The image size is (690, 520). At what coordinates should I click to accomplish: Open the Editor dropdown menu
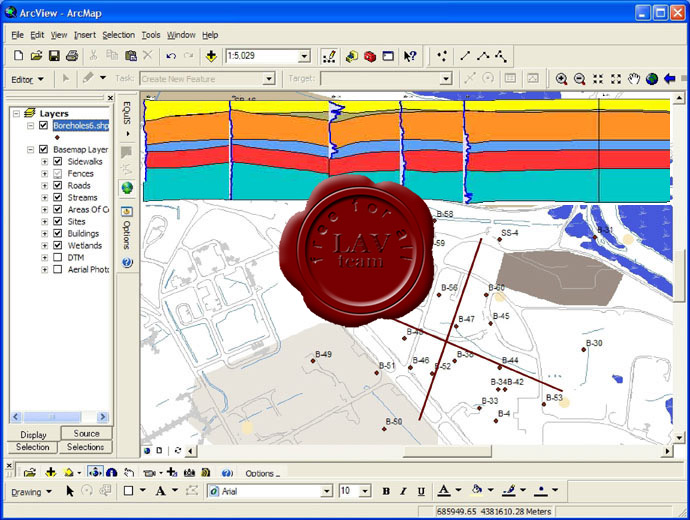coord(27,80)
